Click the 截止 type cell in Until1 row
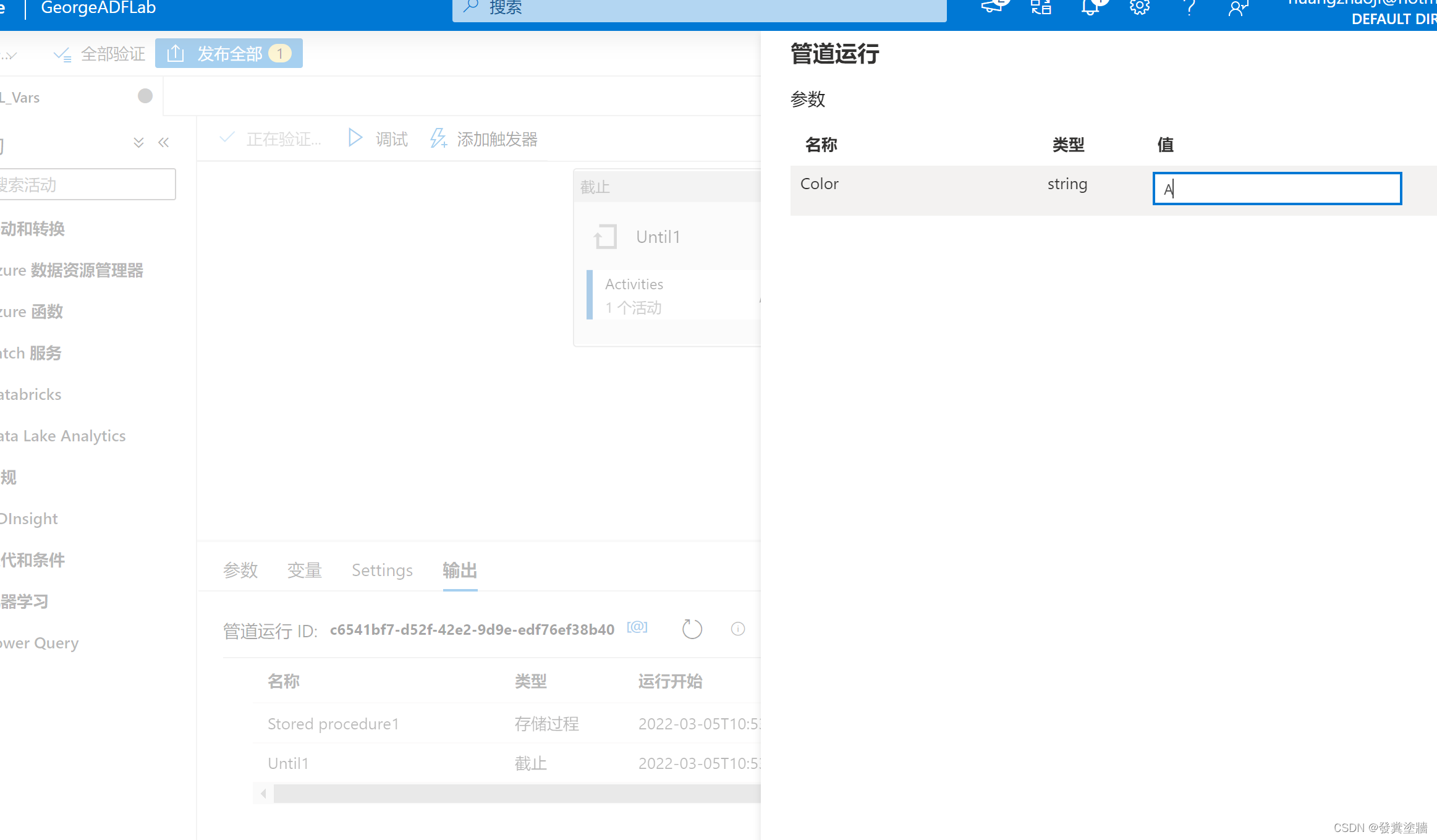Viewport: 1437px width, 840px height. [x=531, y=763]
